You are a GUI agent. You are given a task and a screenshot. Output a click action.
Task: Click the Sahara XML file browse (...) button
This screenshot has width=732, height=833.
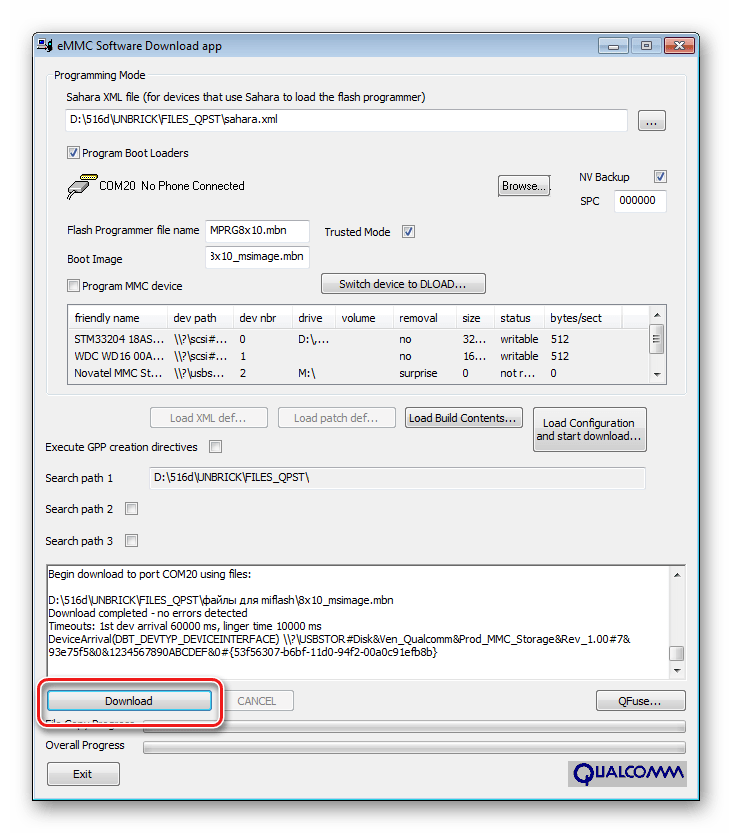click(651, 121)
